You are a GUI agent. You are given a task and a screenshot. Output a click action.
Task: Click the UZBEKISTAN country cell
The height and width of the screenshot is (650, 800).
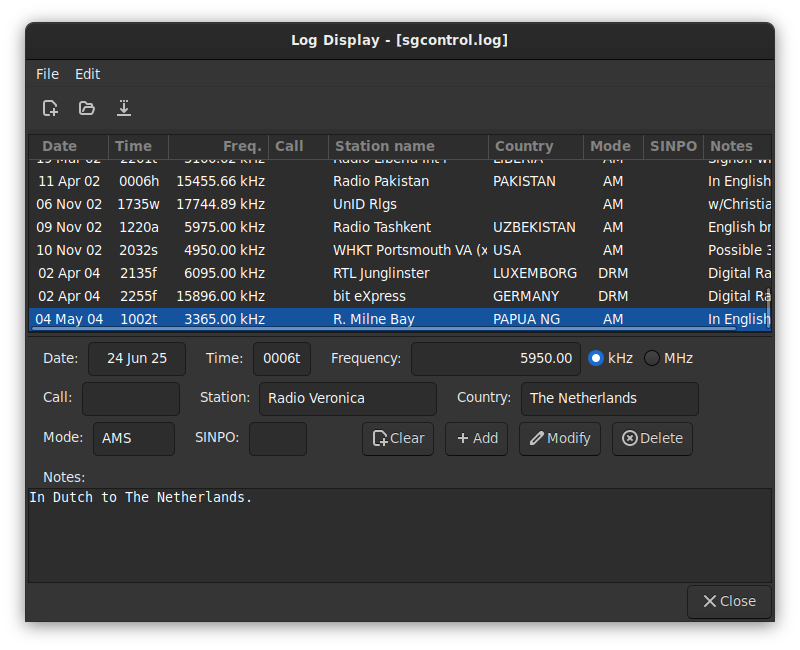tap(534, 228)
